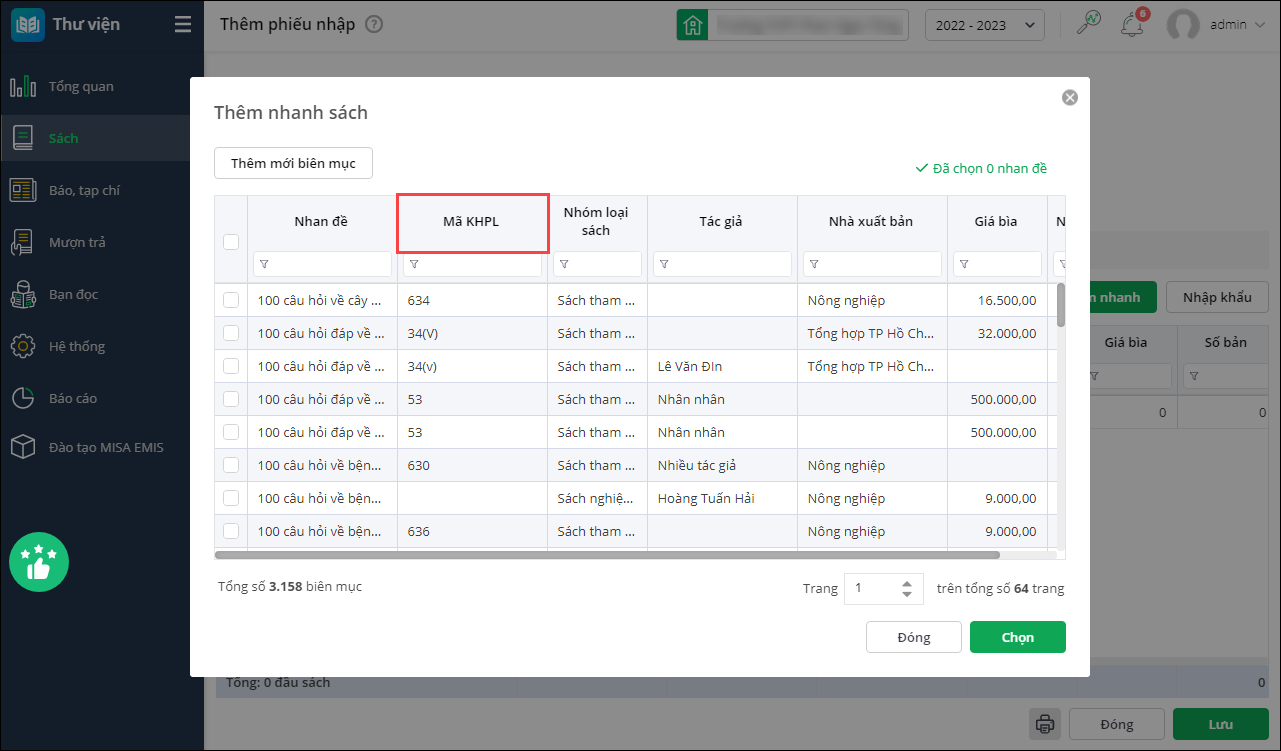The image size is (1281, 751).
Task: Click the Nhà xuất bản column header
Action: coord(872,222)
